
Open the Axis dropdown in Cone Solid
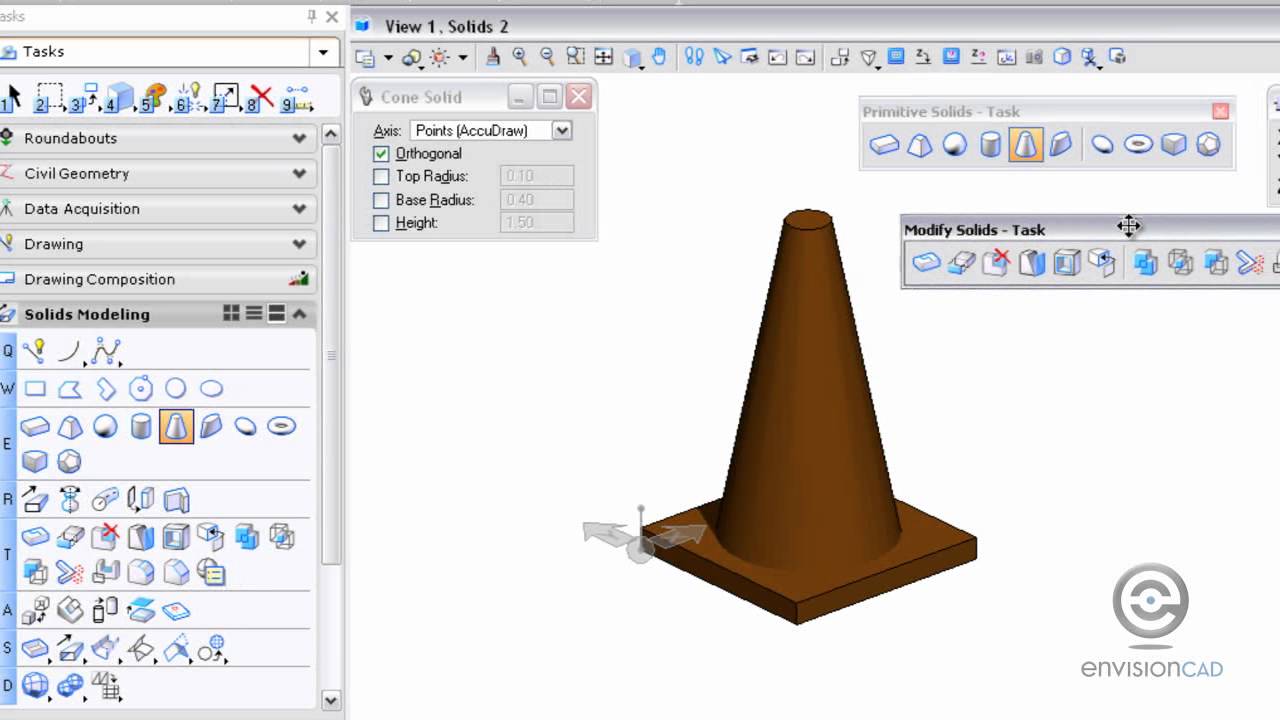[x=562, y=130]
